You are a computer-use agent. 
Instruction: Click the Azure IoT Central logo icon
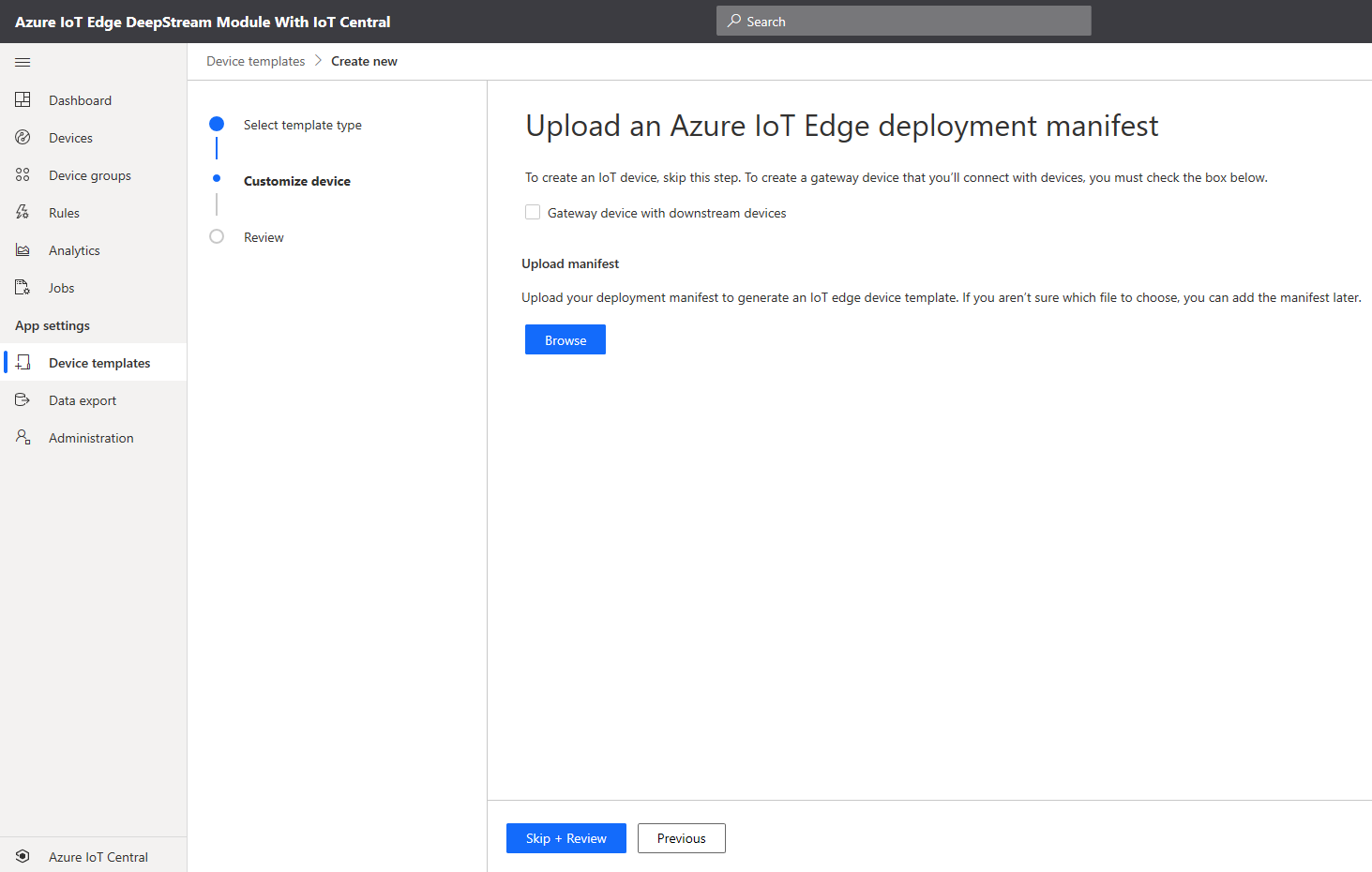(23, 856)
